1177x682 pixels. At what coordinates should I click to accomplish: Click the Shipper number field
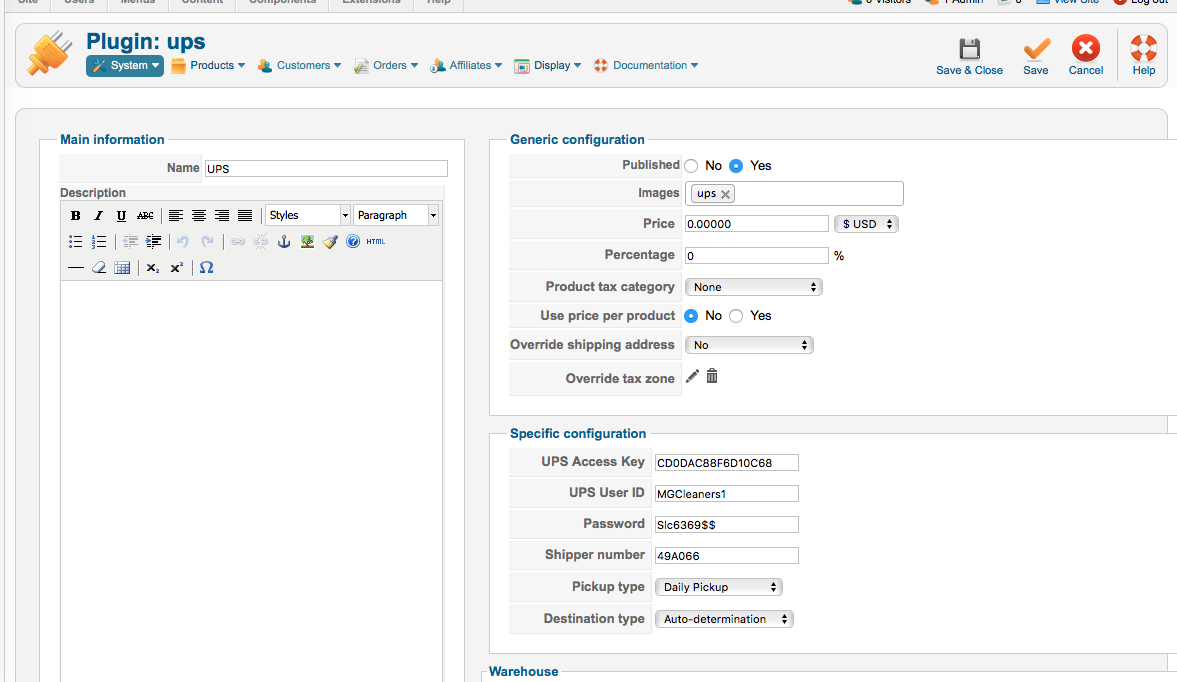click(727, 556)
